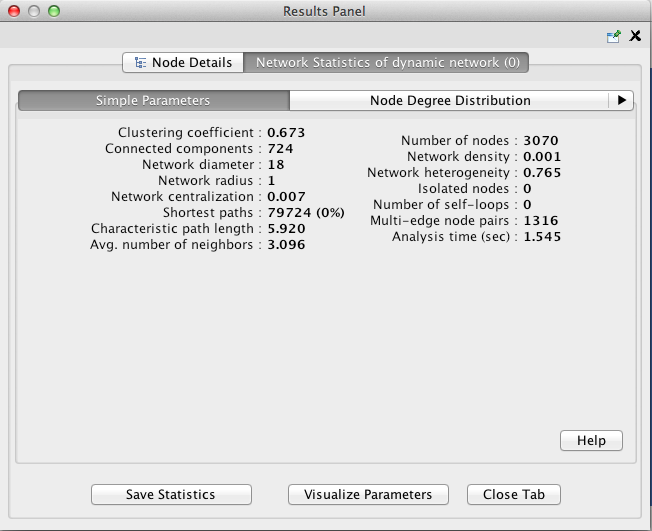This screenshot has width=652, height=531.
Task: Click the Node Details tree icon
Action: pyautogui.click(x=141, y=63)
